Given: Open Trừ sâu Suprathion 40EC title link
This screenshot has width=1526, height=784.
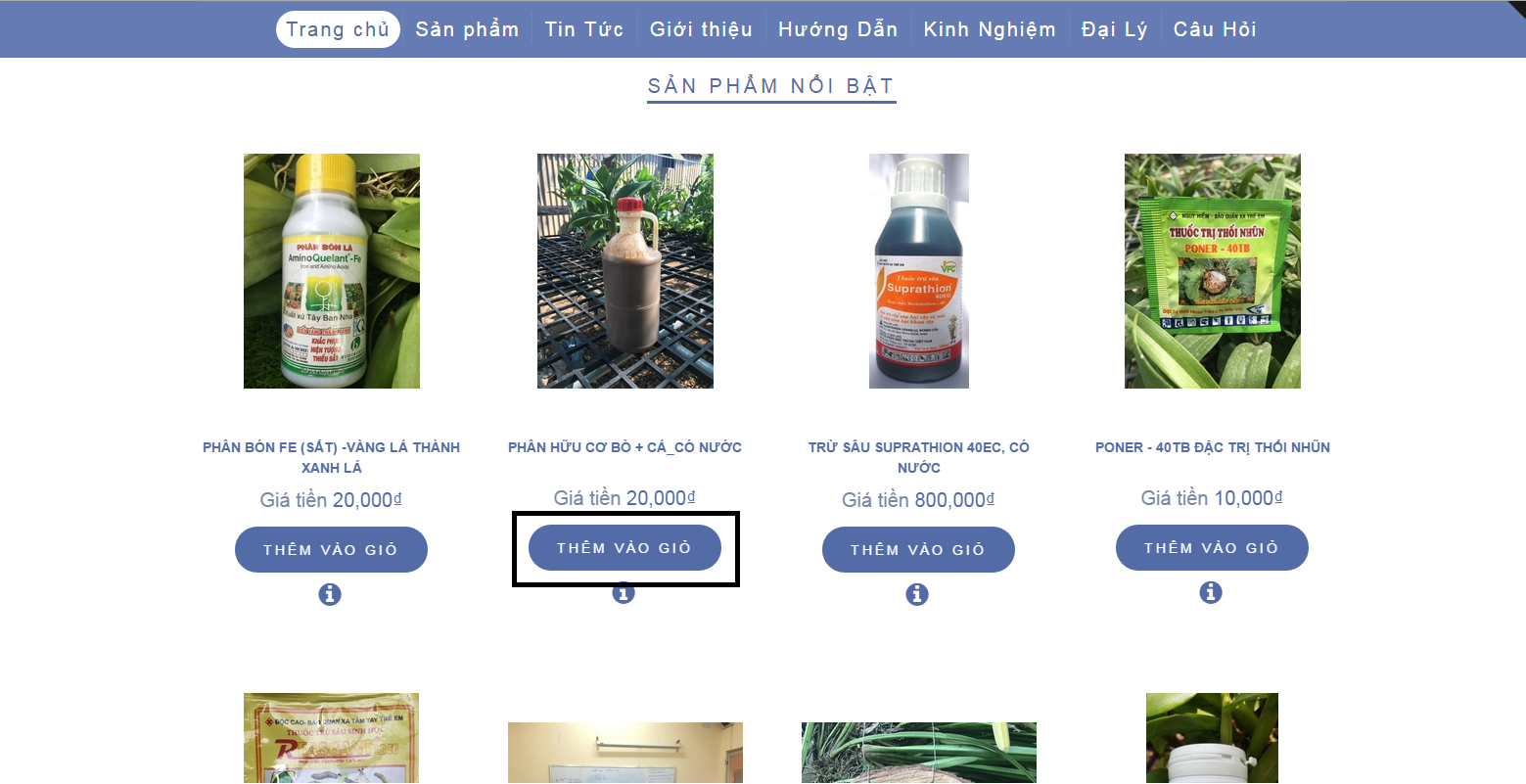Looking at the screenshot, I should (x=918, y=457).
